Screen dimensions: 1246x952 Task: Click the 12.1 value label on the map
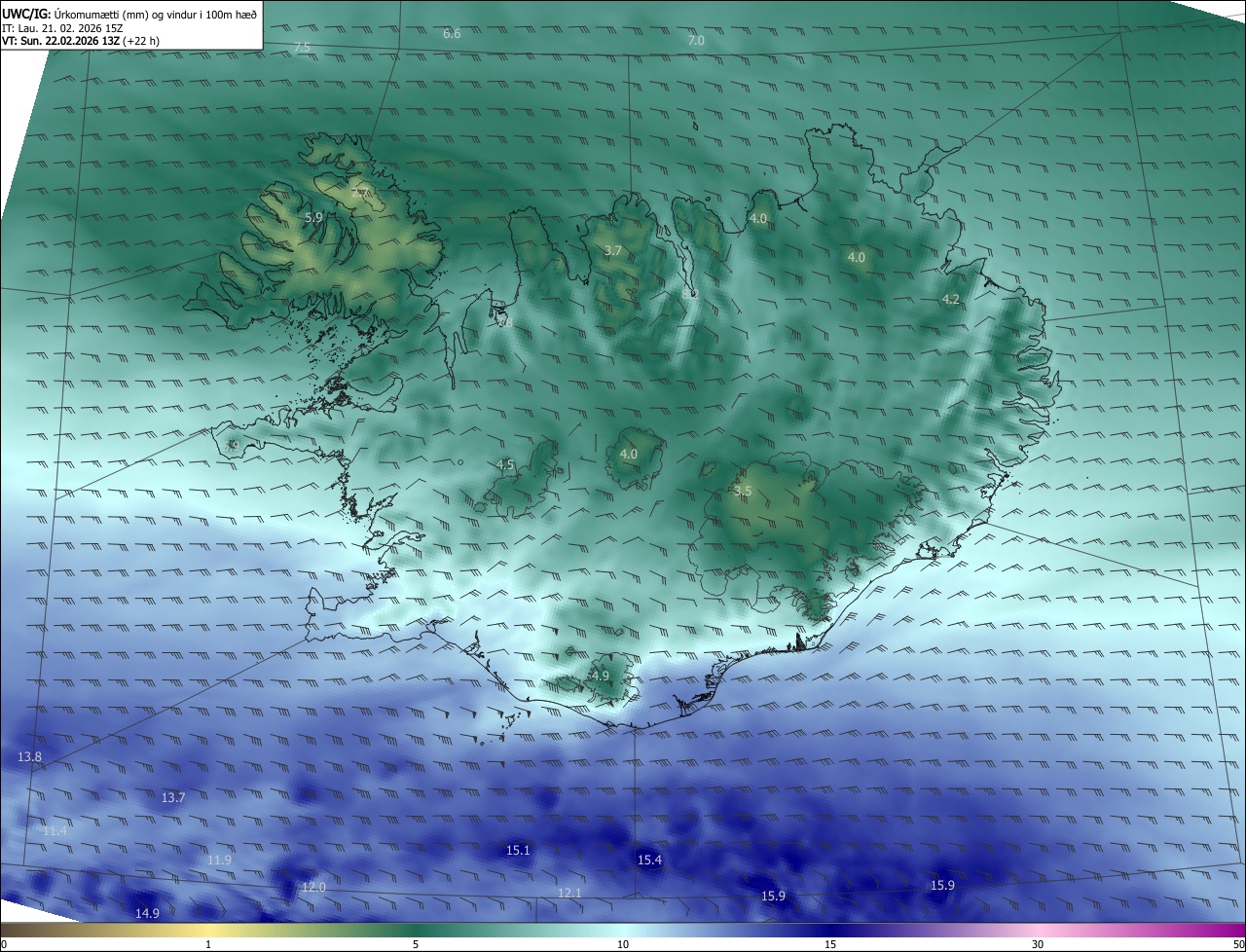click(x=569, y=894)
